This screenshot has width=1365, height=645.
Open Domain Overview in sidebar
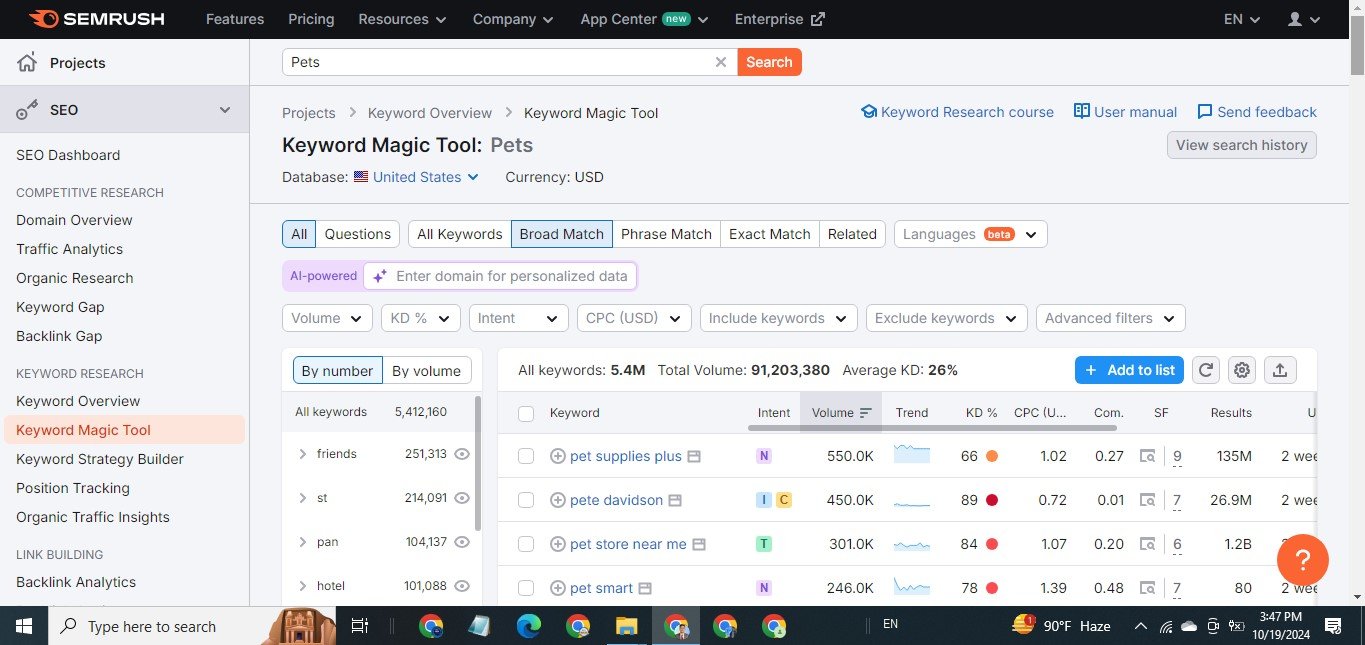74,220
